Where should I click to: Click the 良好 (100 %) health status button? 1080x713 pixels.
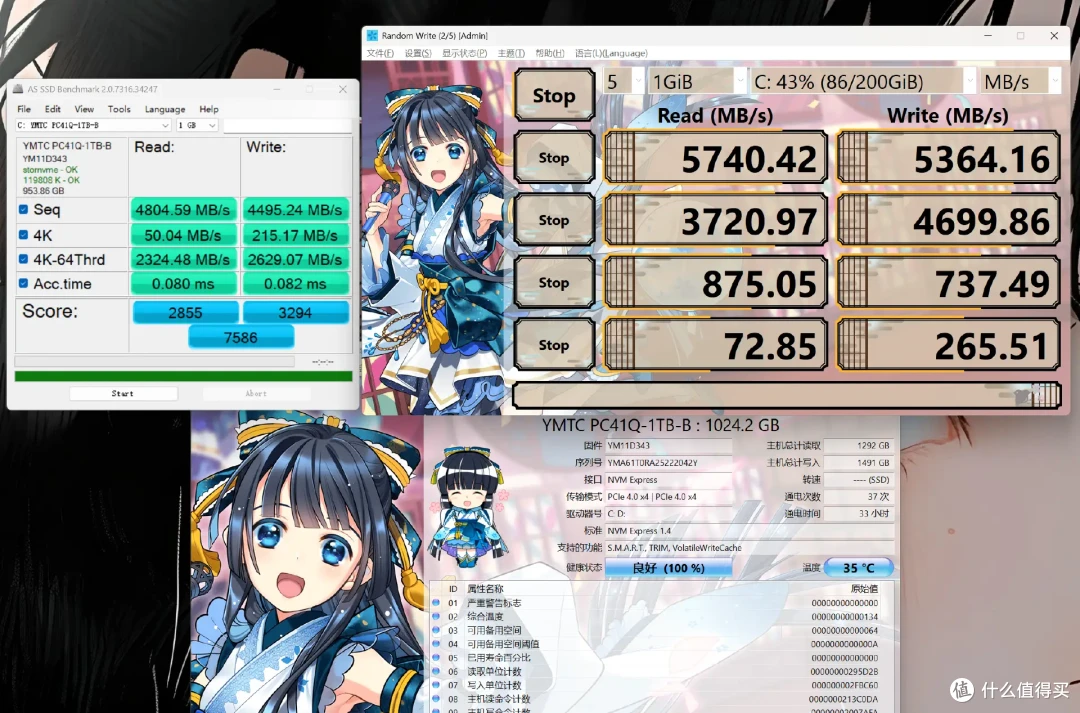[668, 568]
